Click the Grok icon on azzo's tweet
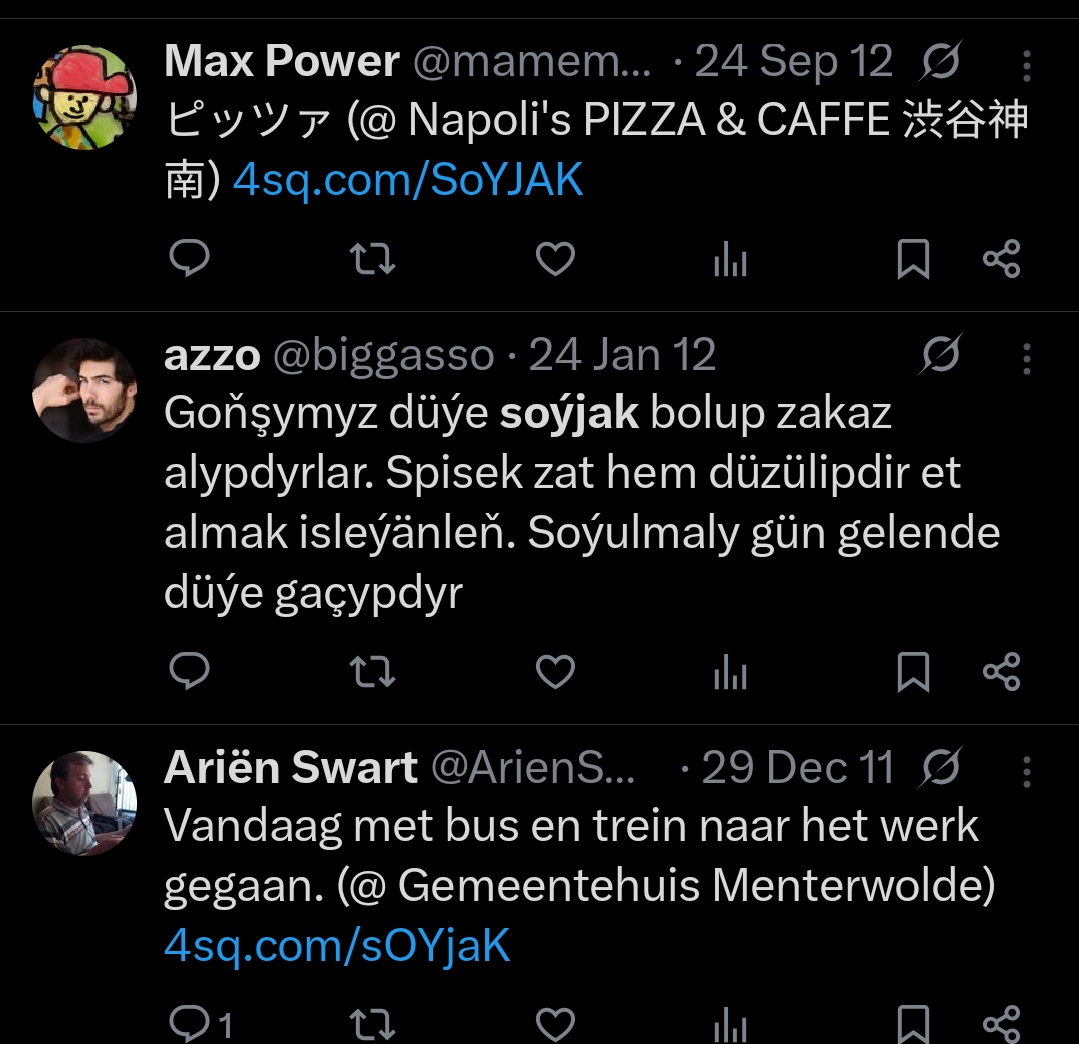The height and width of the screenshot is (1044, 1079). coord(941,354)
